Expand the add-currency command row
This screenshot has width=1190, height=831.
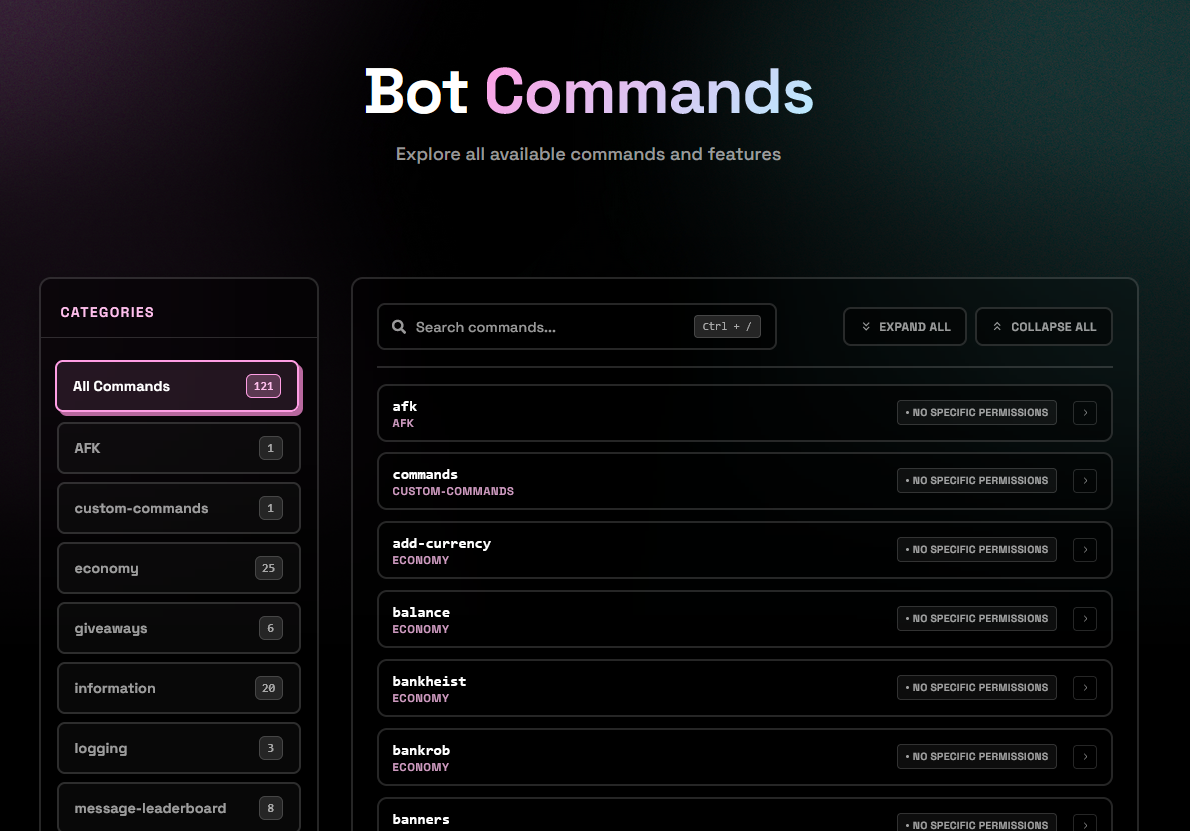point(1084,549)
